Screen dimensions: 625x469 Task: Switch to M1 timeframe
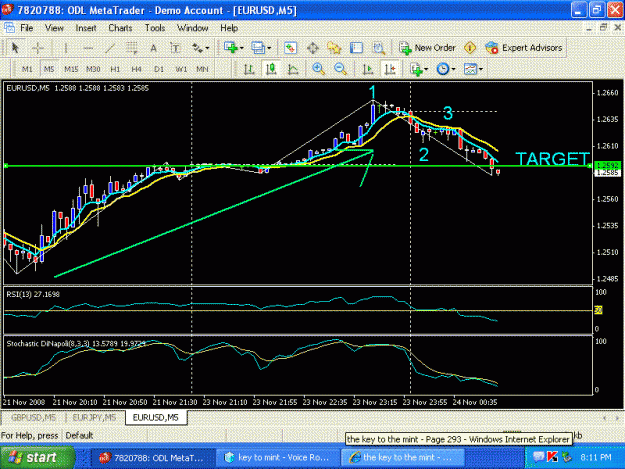(x=27, y=69)
